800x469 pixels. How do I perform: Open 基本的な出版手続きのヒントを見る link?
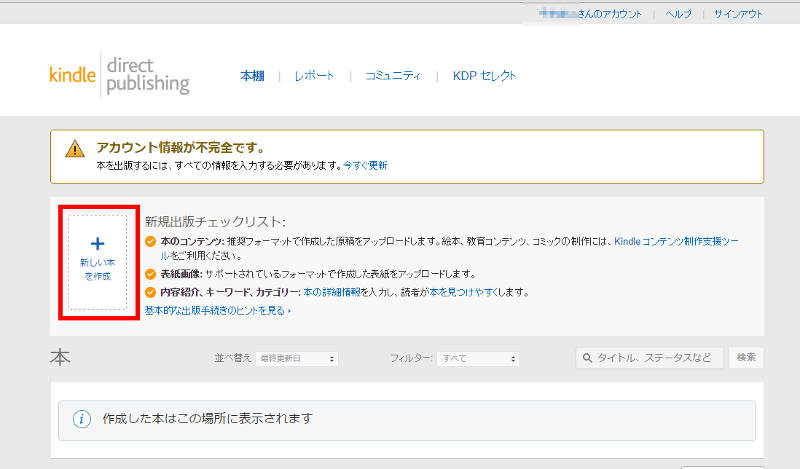[x=218, y=310]
